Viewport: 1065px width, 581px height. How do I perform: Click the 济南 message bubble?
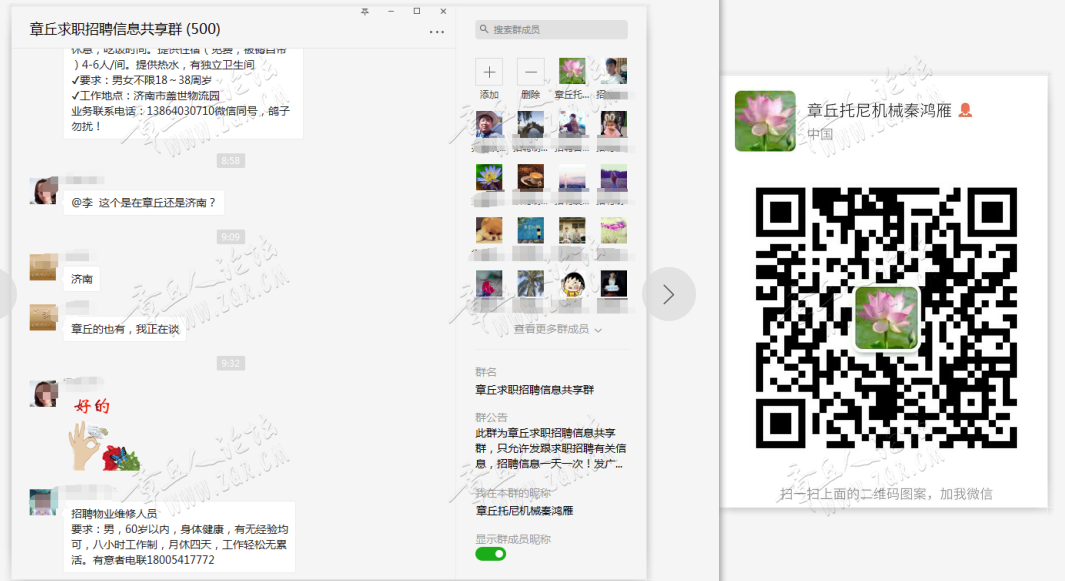82,279
